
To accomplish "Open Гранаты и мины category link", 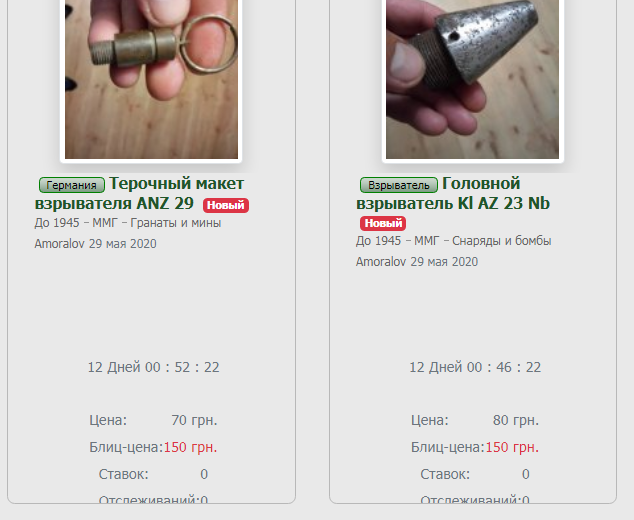I will [183, 223].
